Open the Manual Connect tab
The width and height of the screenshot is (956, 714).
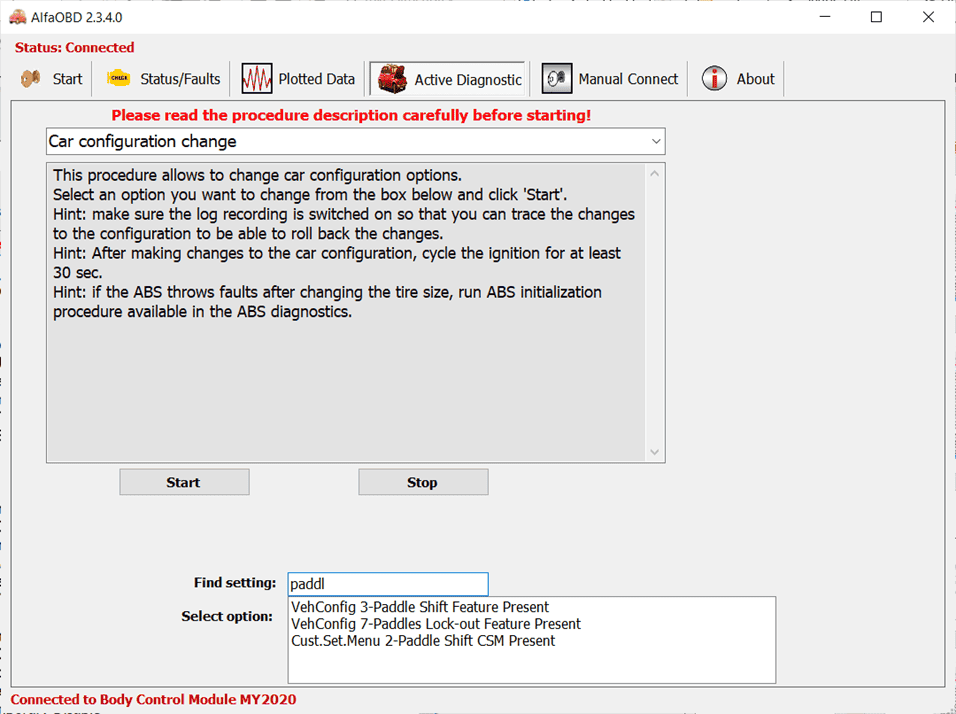click(610, 79)
